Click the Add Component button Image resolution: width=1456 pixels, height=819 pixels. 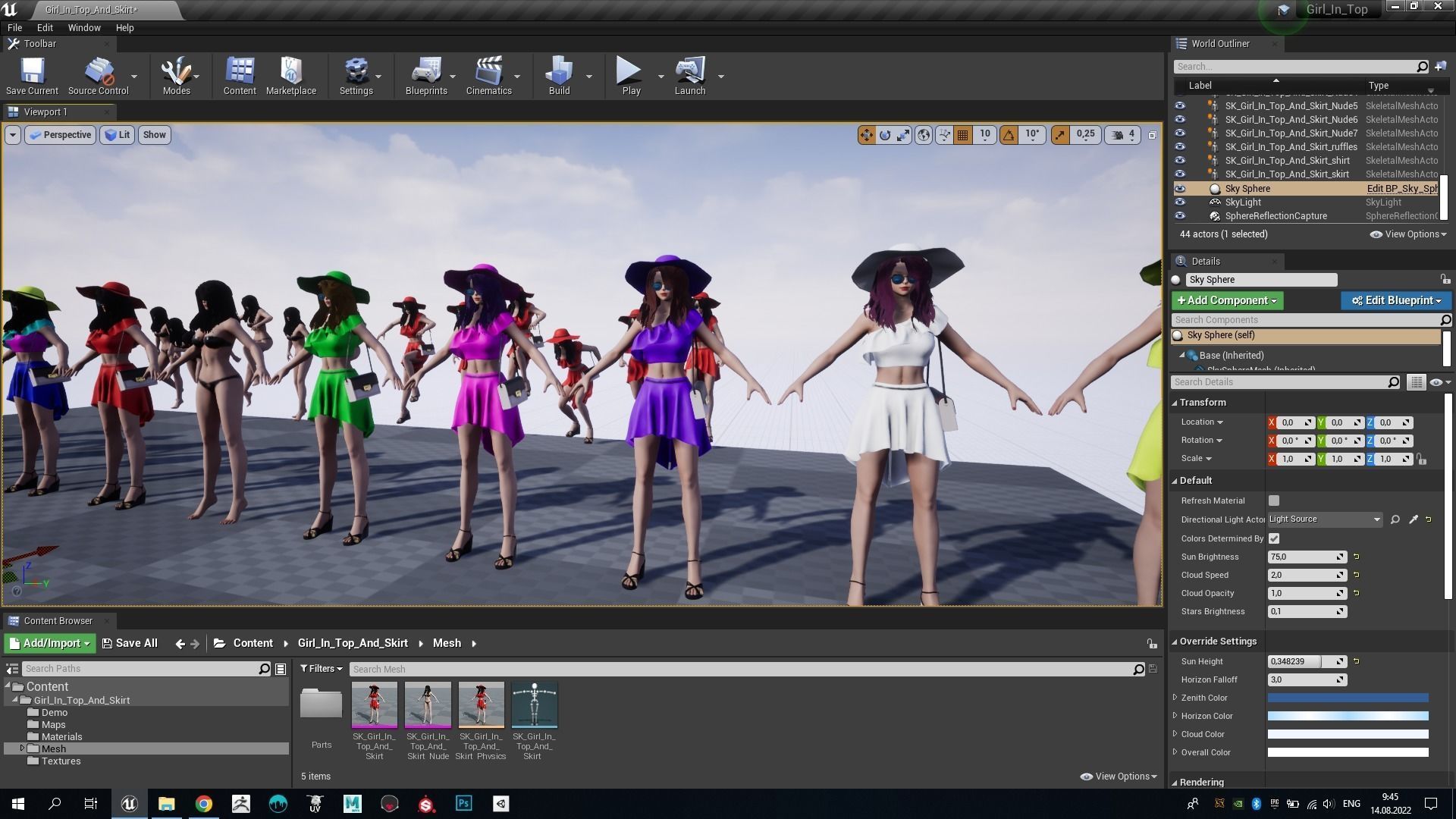[1226, 300]
